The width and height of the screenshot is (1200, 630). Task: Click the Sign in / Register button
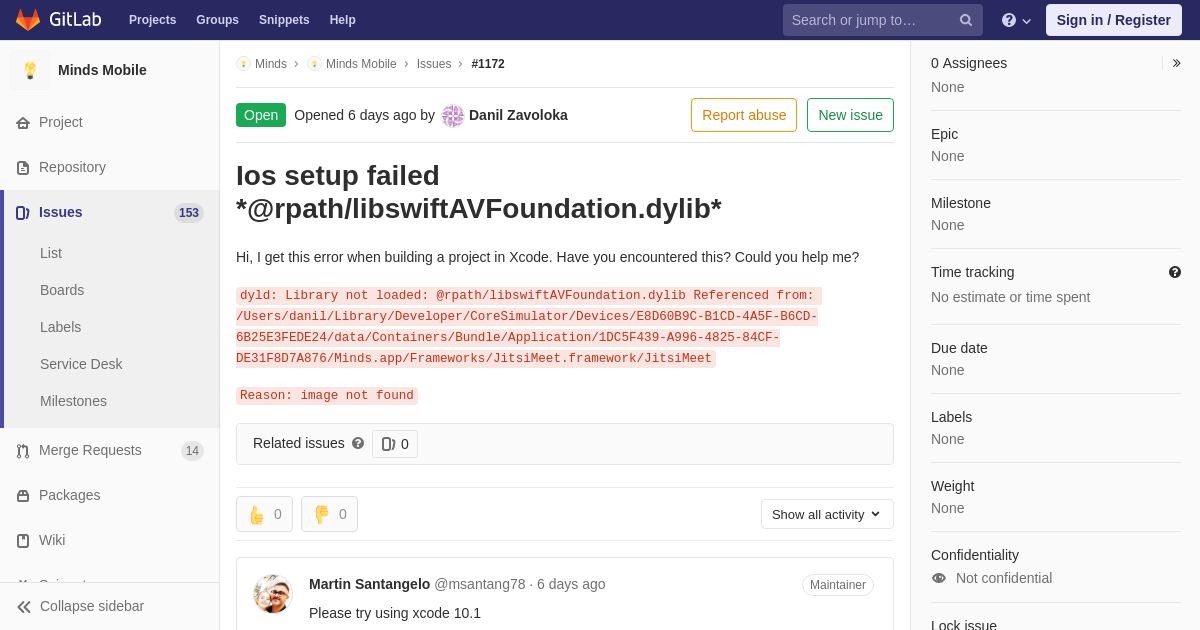point(1114,20)
